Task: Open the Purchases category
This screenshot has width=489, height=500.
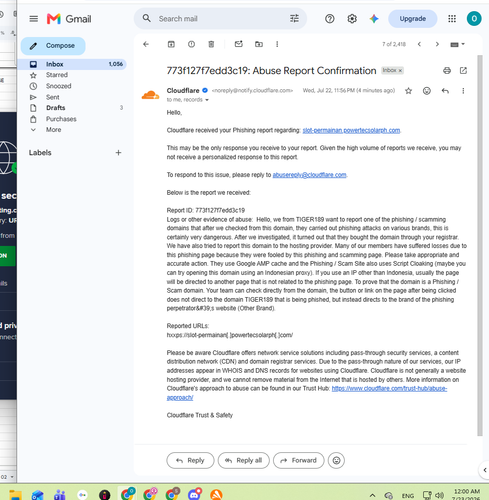Action: click(x=61, y=119)
